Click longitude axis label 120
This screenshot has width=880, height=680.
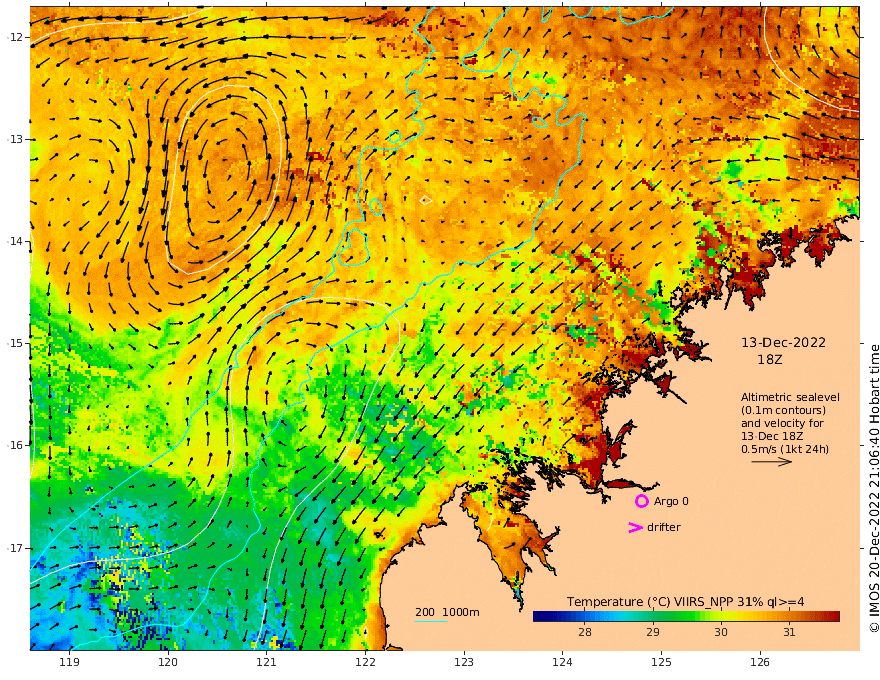tap(168, 662)
